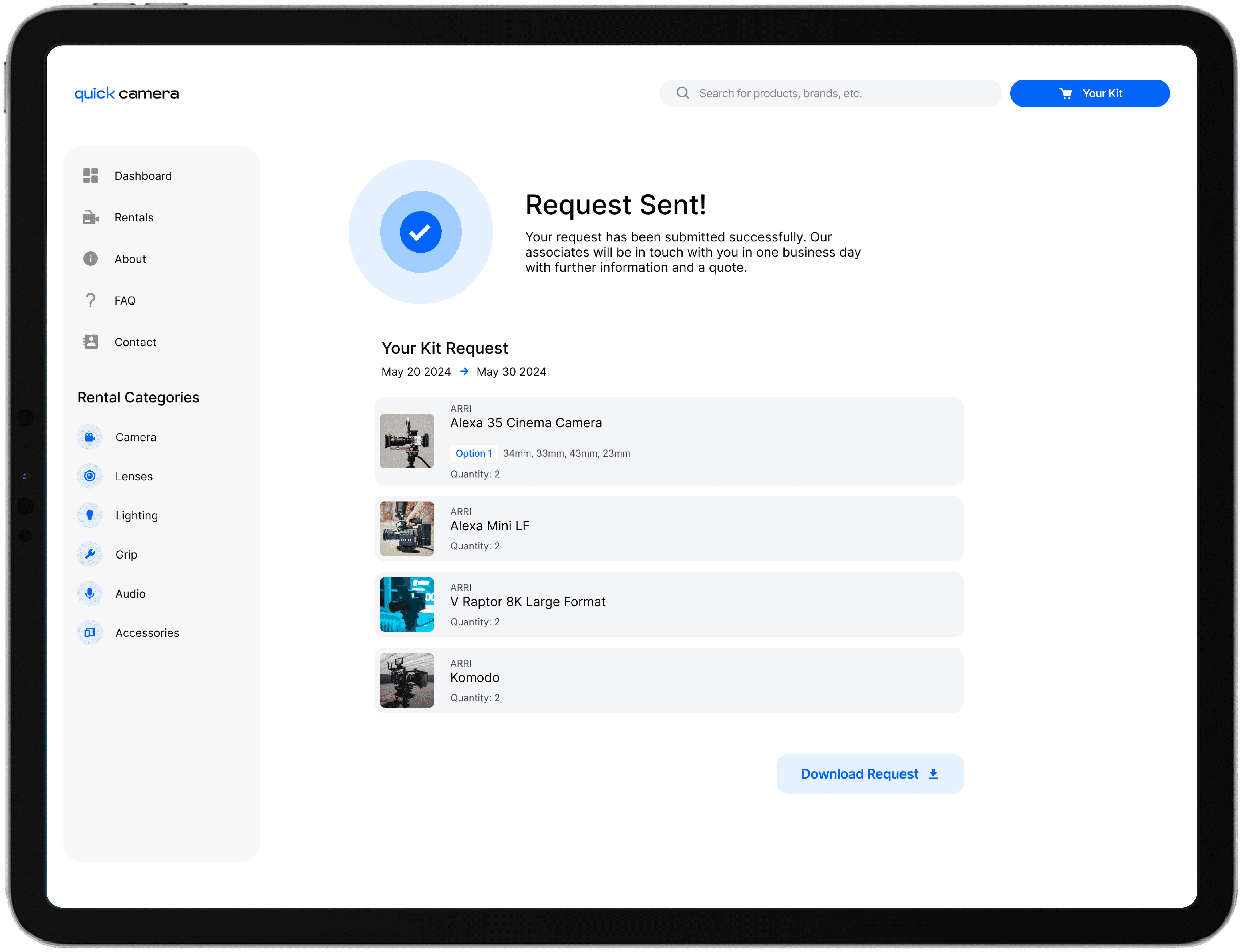Click the Download Request button
The height and width of the screenshot is (952, 1240).
pyautogui.click(x=869, y=774)
